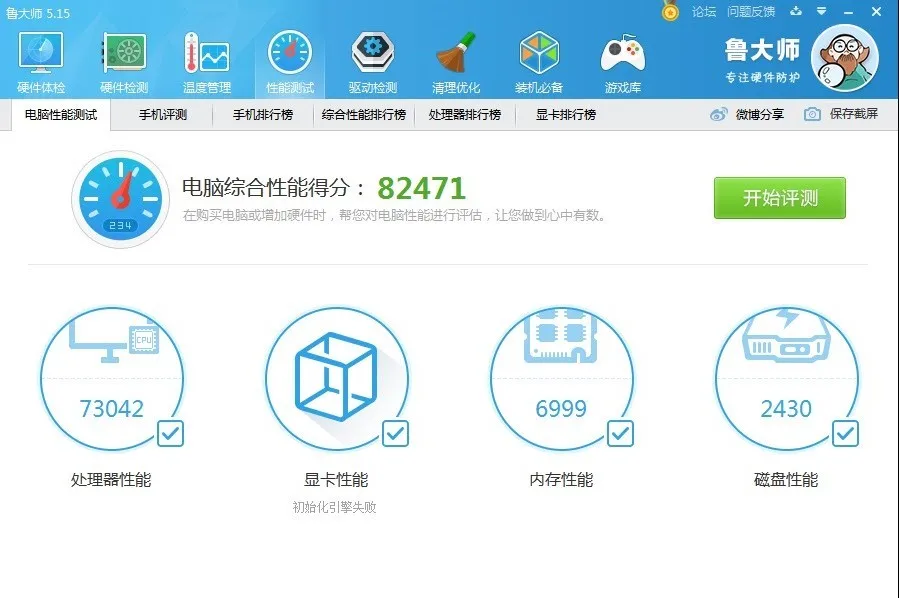Switch to 手机评测 tab
Viewport: 899px width, 598px height.
click(163, 115)
